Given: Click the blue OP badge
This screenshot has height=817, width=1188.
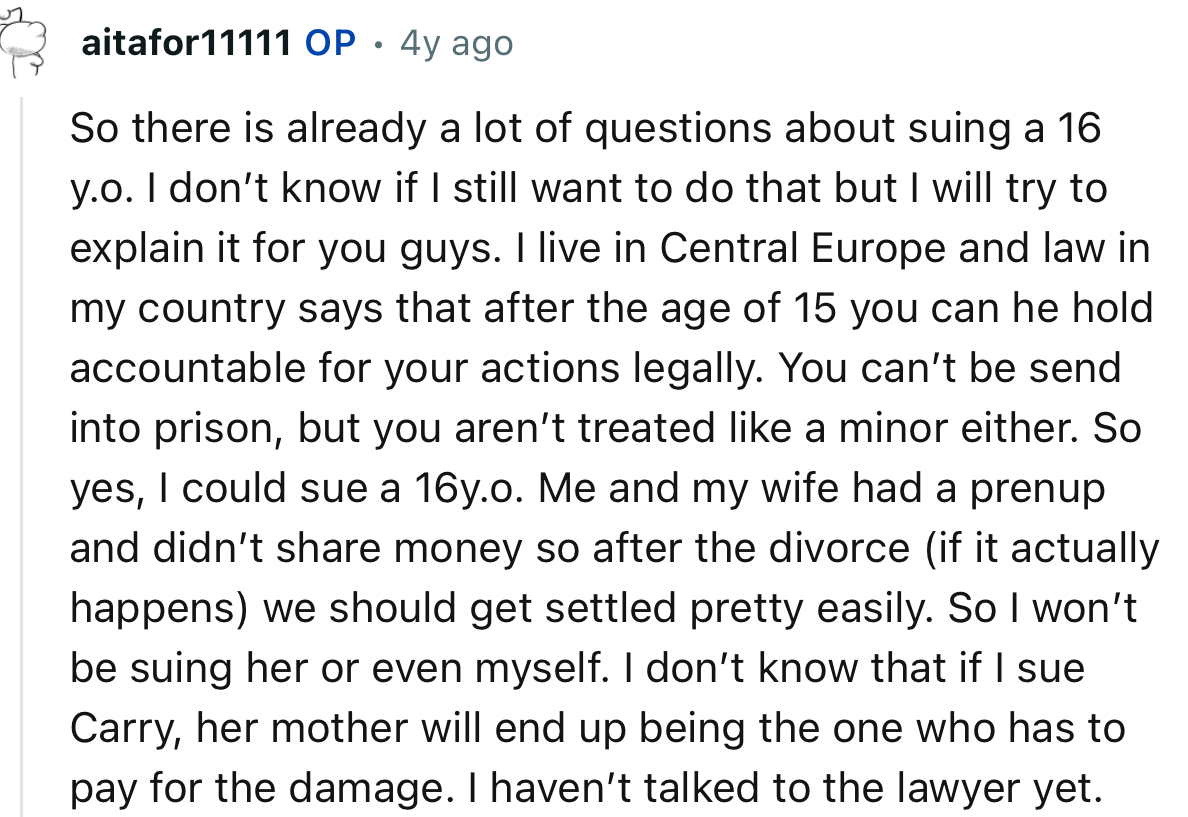Looking at the screenshot, I should (x=331, y=43).
